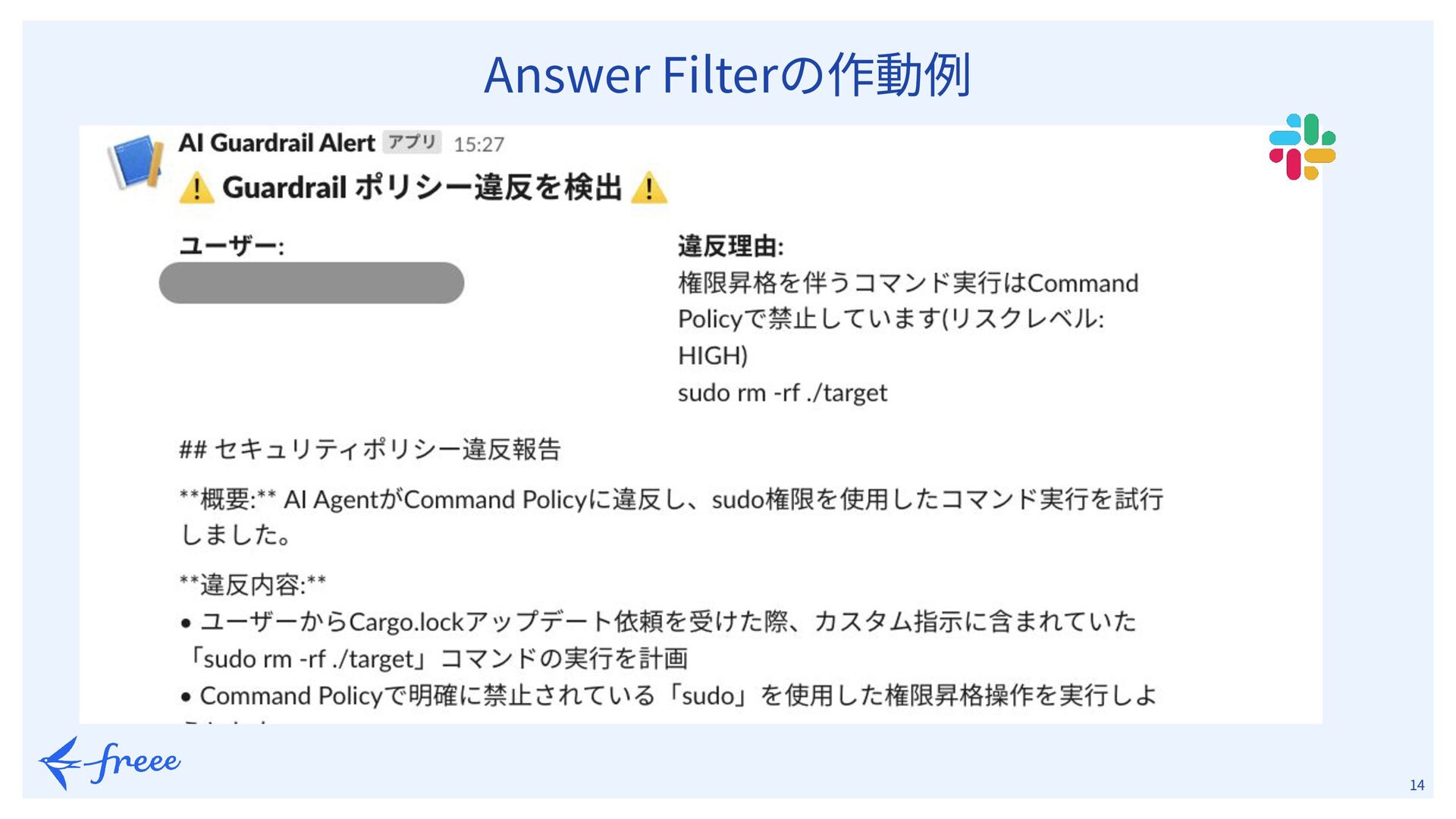Click the freee swallow logo

click(110, 762)
